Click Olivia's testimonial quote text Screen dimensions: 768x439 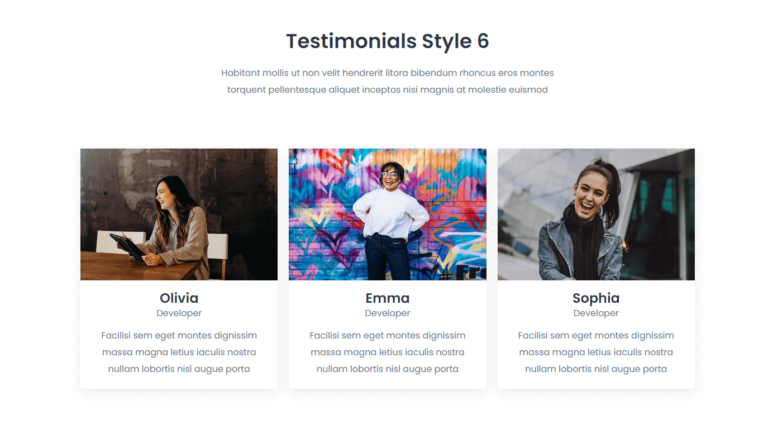[179, 352]
